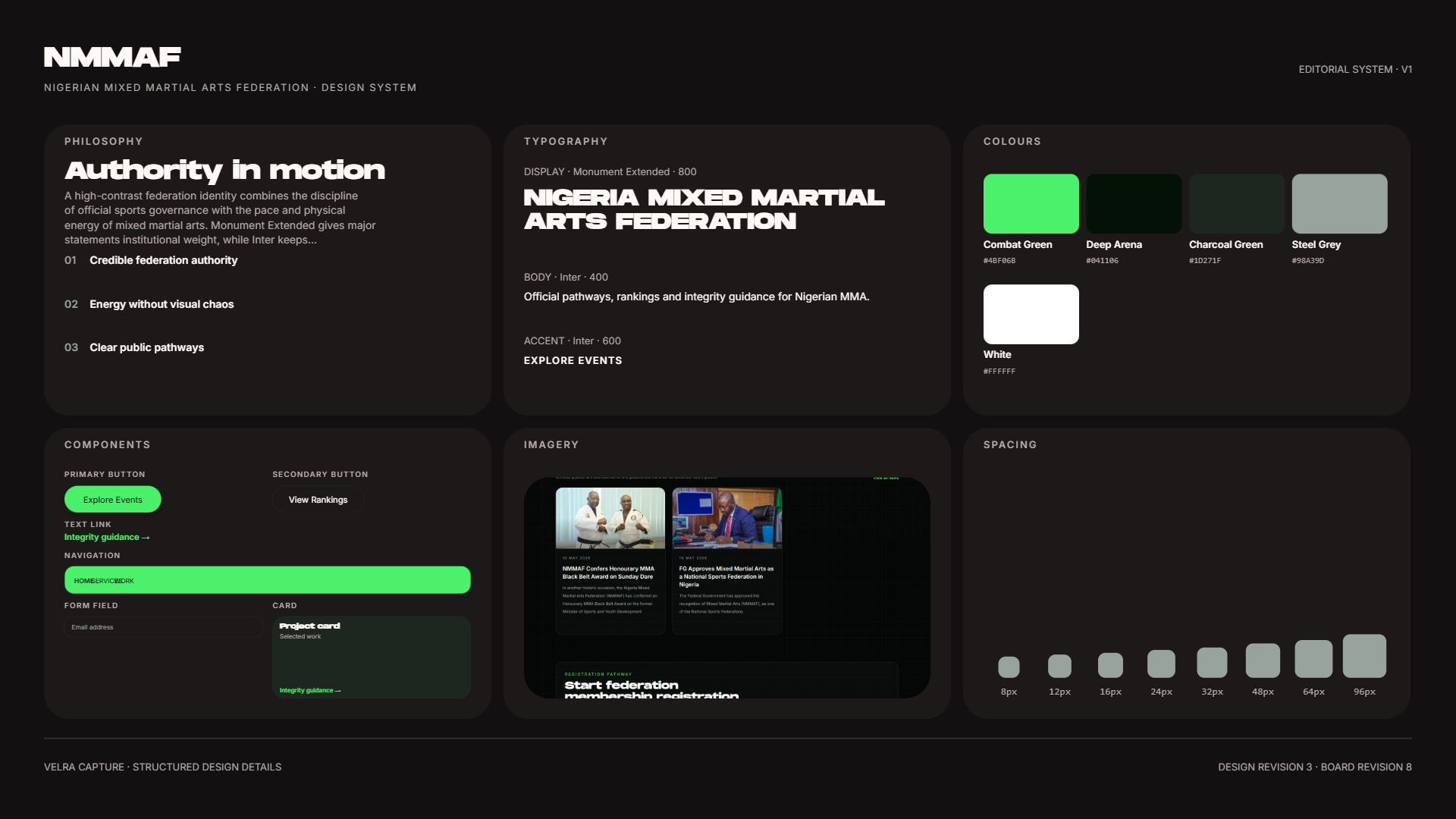The image size is (1456, 819).
Task: Pick the Steel Grey colour swatch
Action: [1340, 203]
